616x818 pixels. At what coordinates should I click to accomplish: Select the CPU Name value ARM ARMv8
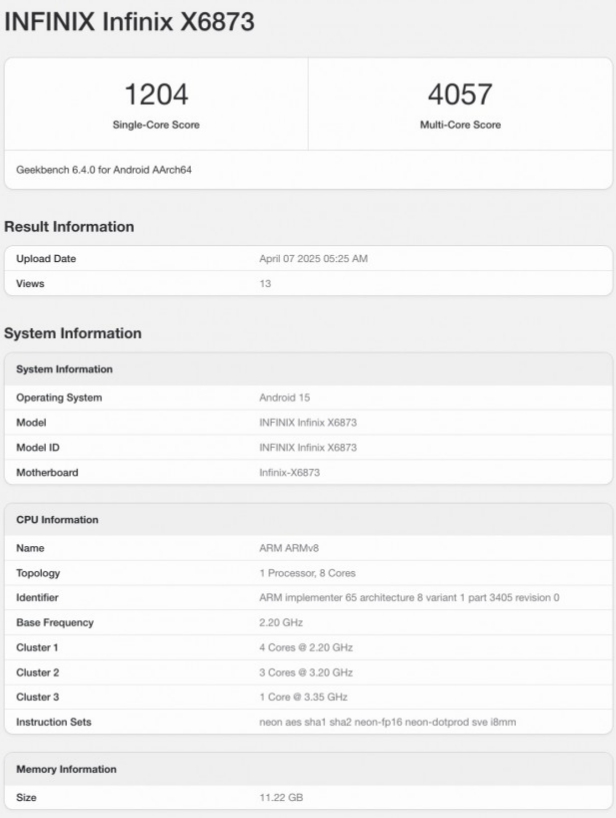point(289,548)
